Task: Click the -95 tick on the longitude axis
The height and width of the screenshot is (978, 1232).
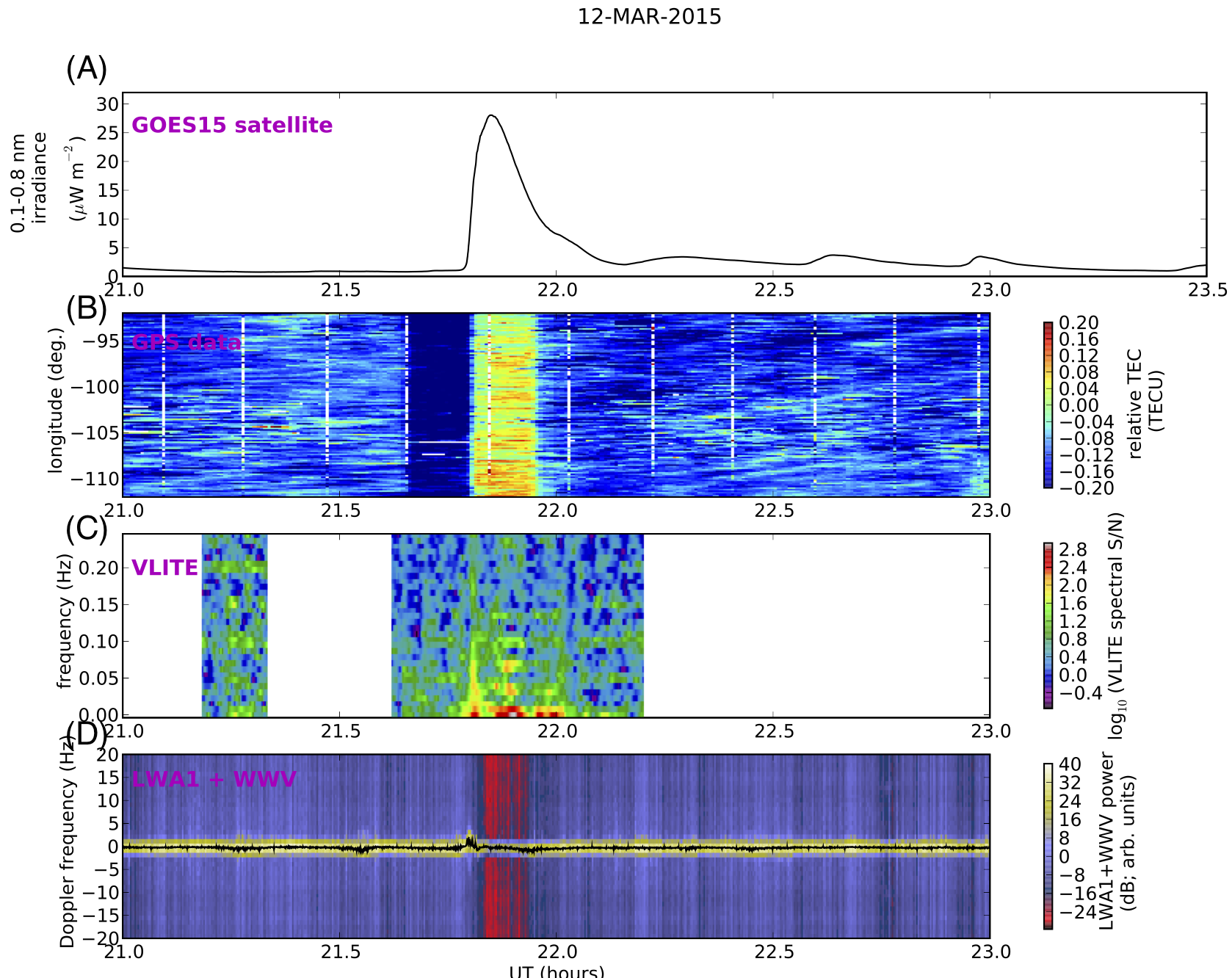Action: coord(101,341)
